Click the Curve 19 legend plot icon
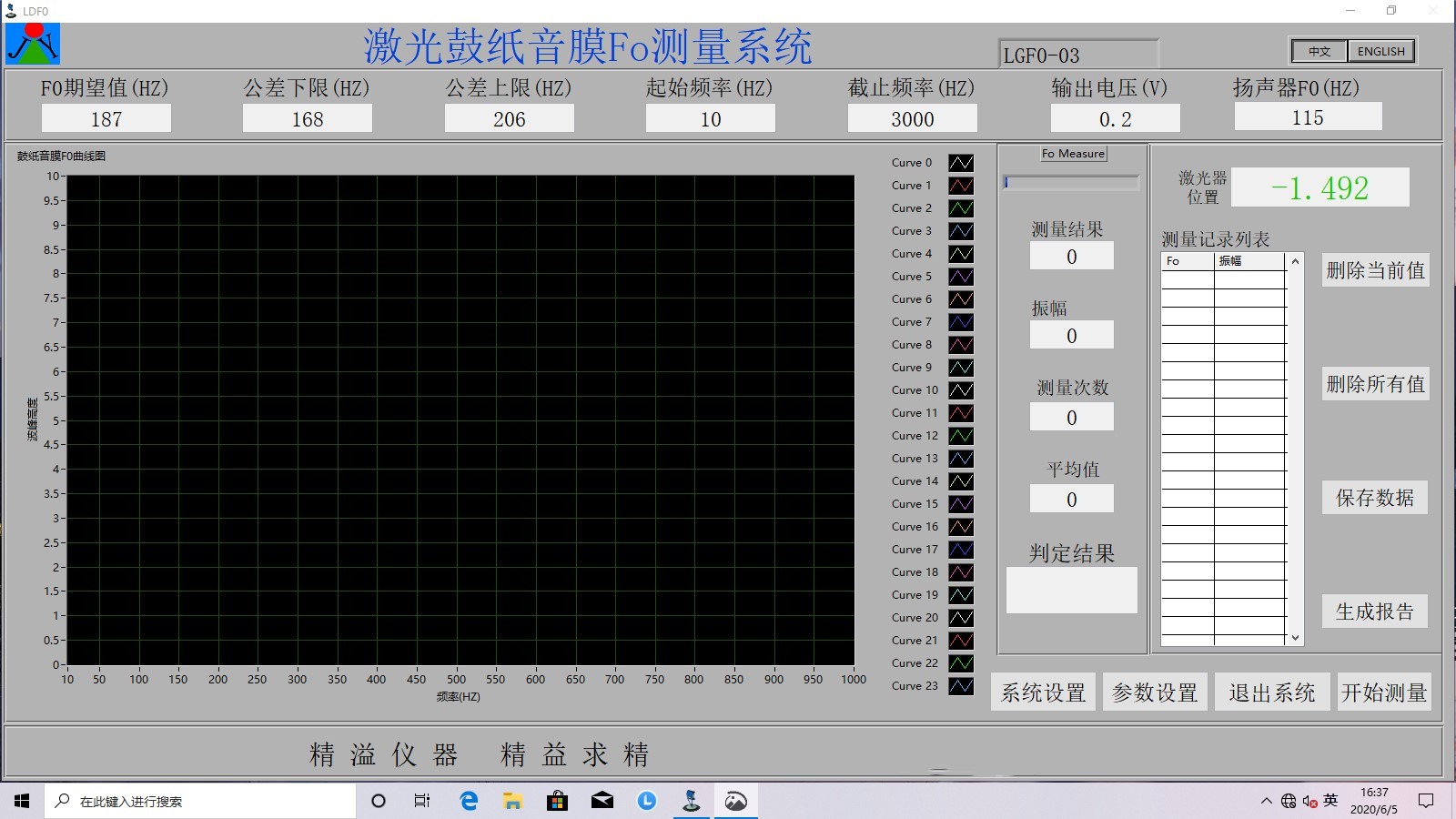This screenshot has height=819, width=1456. point(961,595)
